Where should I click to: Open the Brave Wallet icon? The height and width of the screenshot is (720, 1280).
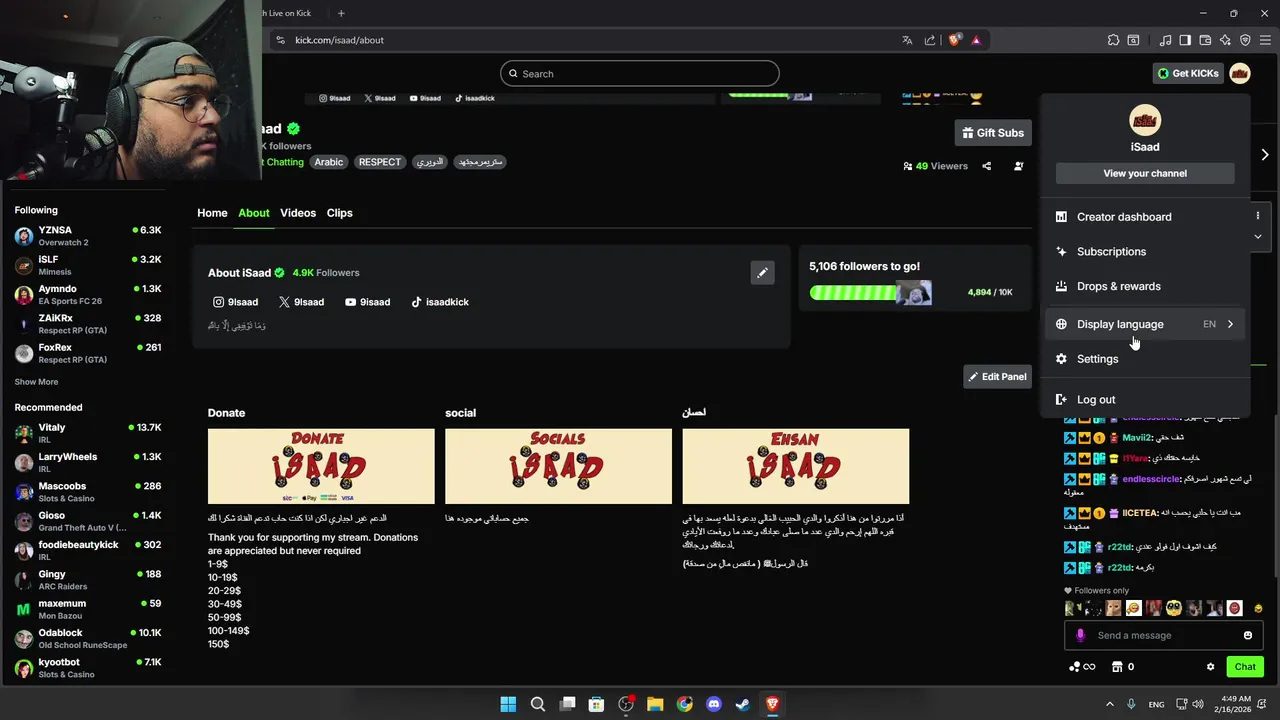coord(1205,40)
